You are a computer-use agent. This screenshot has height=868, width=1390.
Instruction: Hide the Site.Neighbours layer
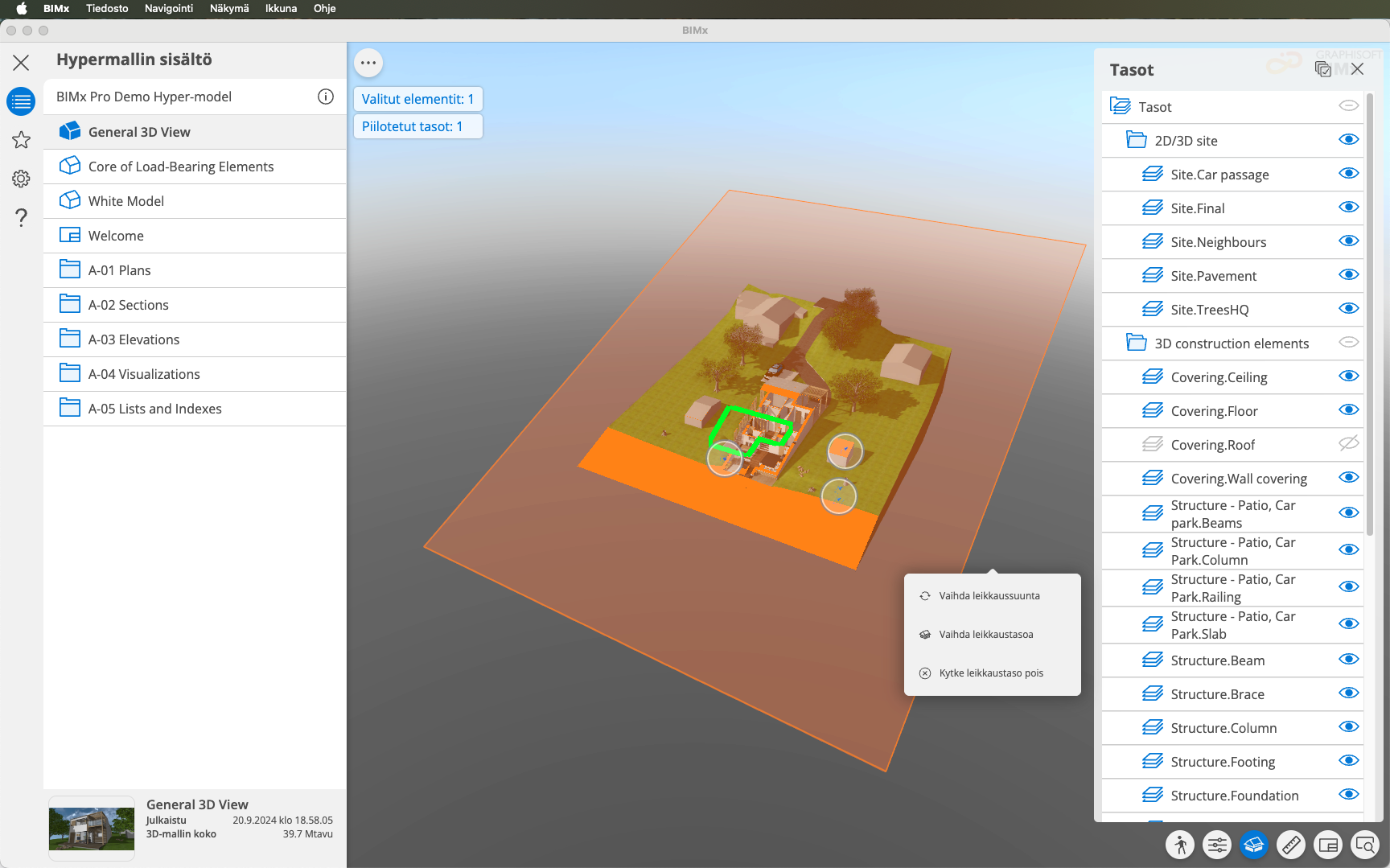coord(1349,241)
